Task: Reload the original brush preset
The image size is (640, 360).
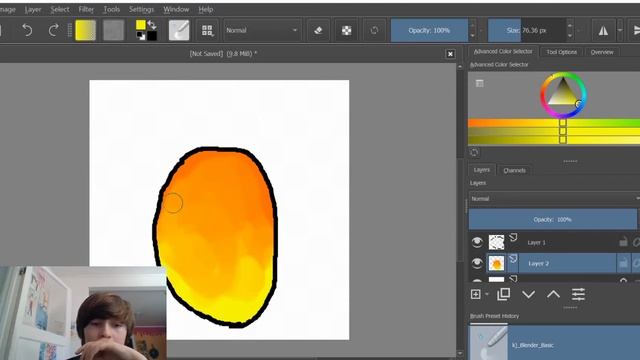Action: point(374,30)
